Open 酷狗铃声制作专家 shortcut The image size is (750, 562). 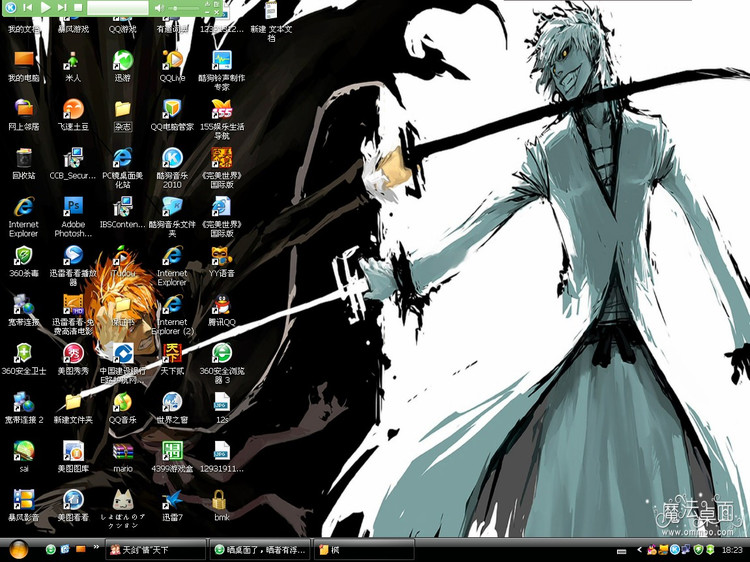point(221,70)
